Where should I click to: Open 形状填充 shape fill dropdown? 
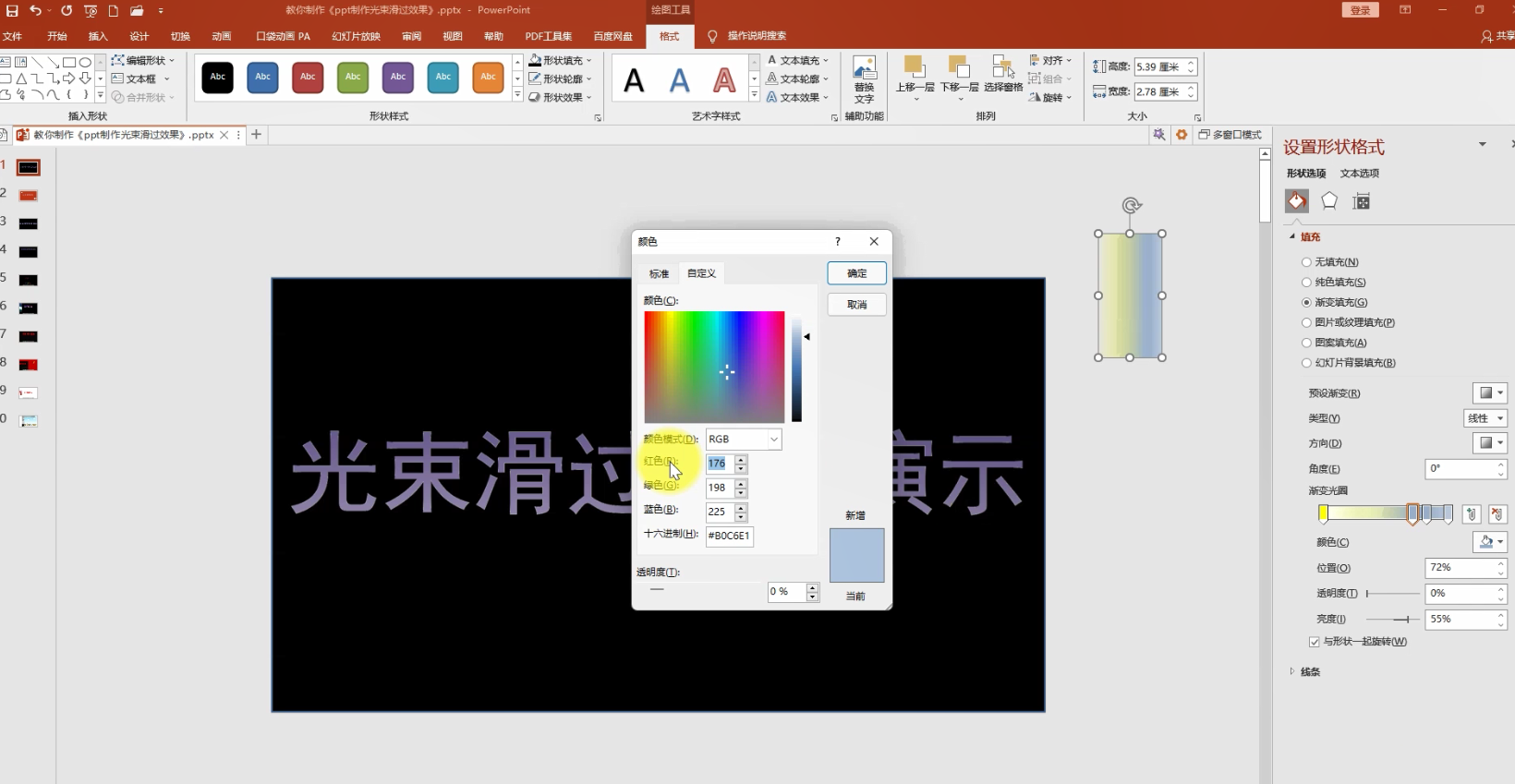point(562,61)
